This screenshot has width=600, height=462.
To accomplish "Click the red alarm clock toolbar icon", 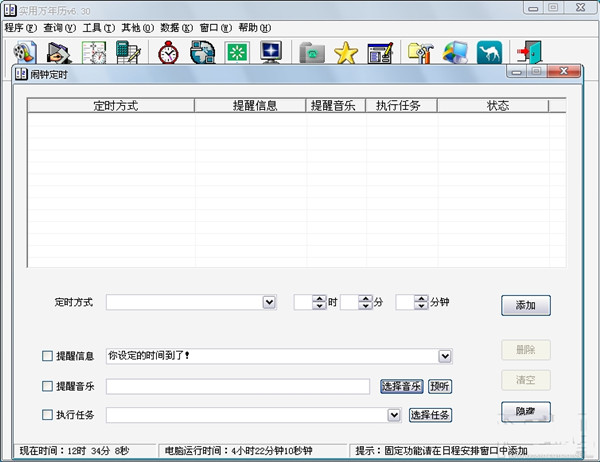I will pyautogui.click(x=168, y=52).
